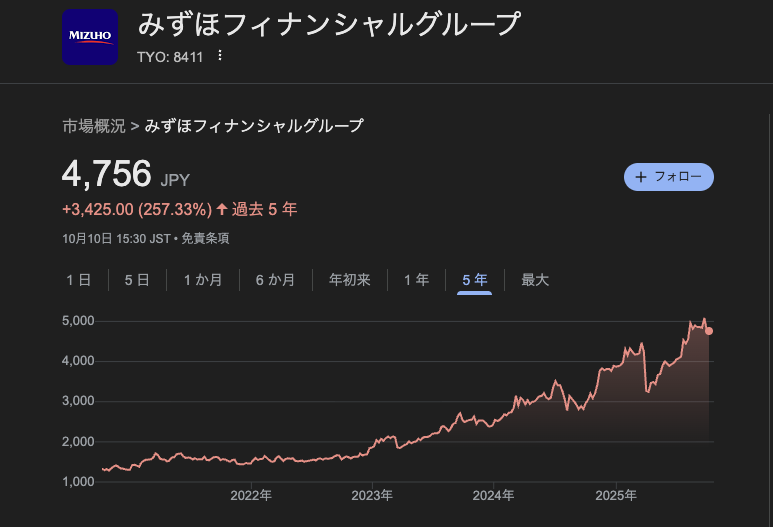Screen dimensions: 773x527
Task: Open the three-dot options menu beside TYO: 8411
Action: (x=220, y=56)
